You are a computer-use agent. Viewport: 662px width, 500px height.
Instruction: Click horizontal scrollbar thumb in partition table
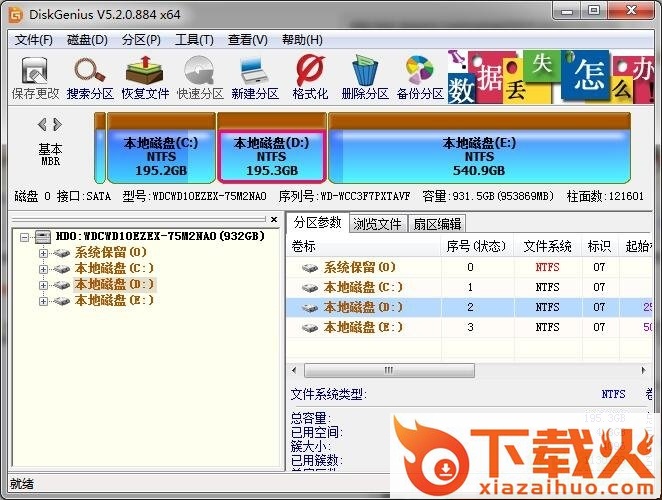click(x=389, y=371)
